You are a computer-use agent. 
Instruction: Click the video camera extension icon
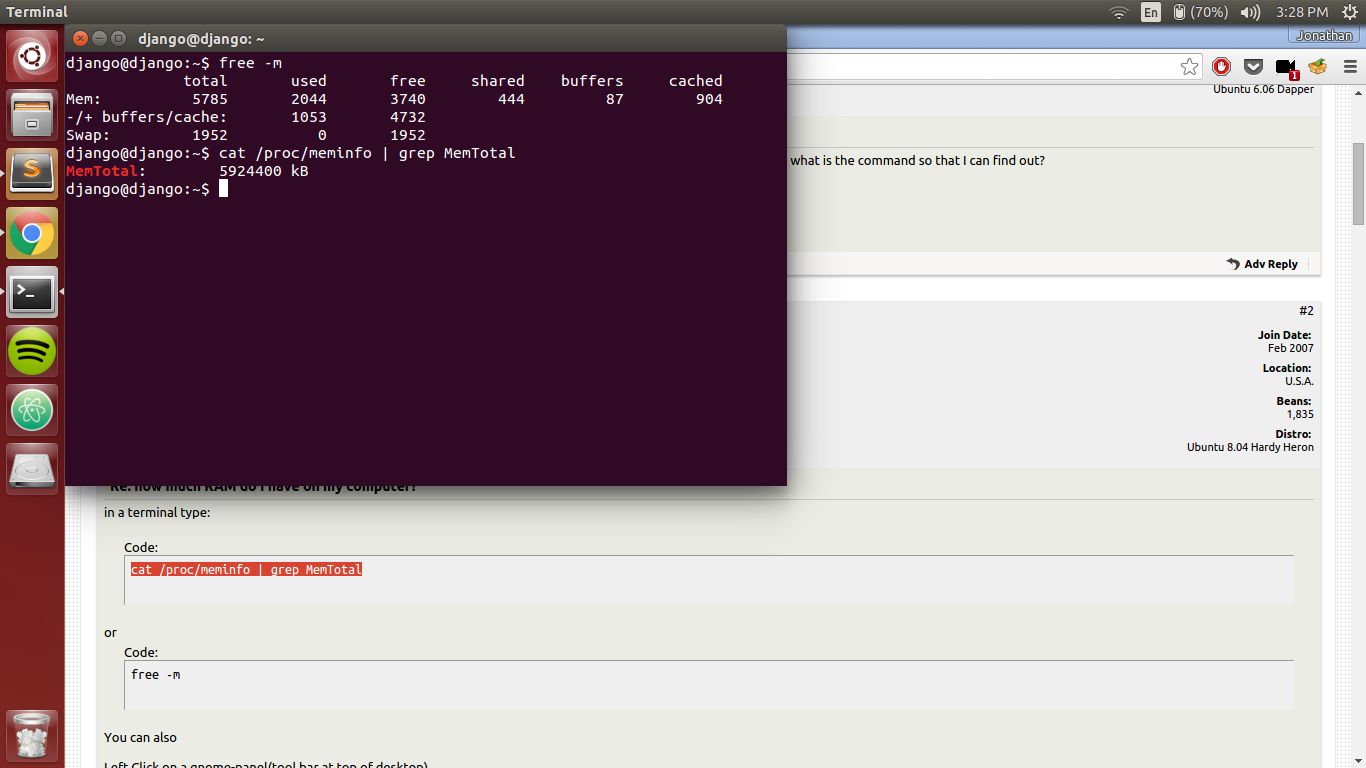point(1286,67)
